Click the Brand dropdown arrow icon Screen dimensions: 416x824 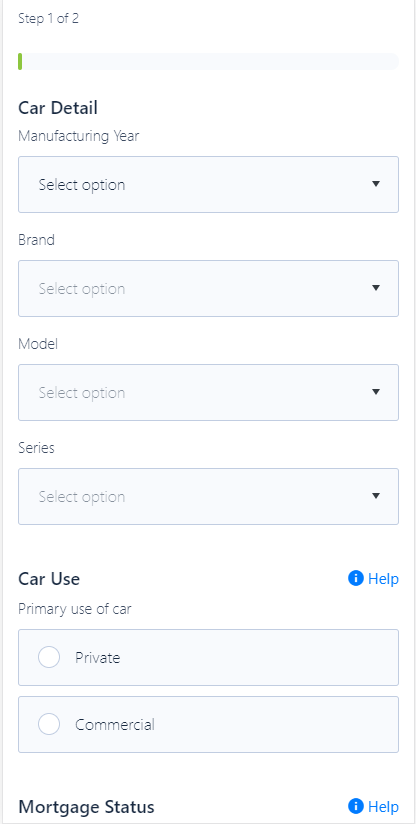point(376,288)
